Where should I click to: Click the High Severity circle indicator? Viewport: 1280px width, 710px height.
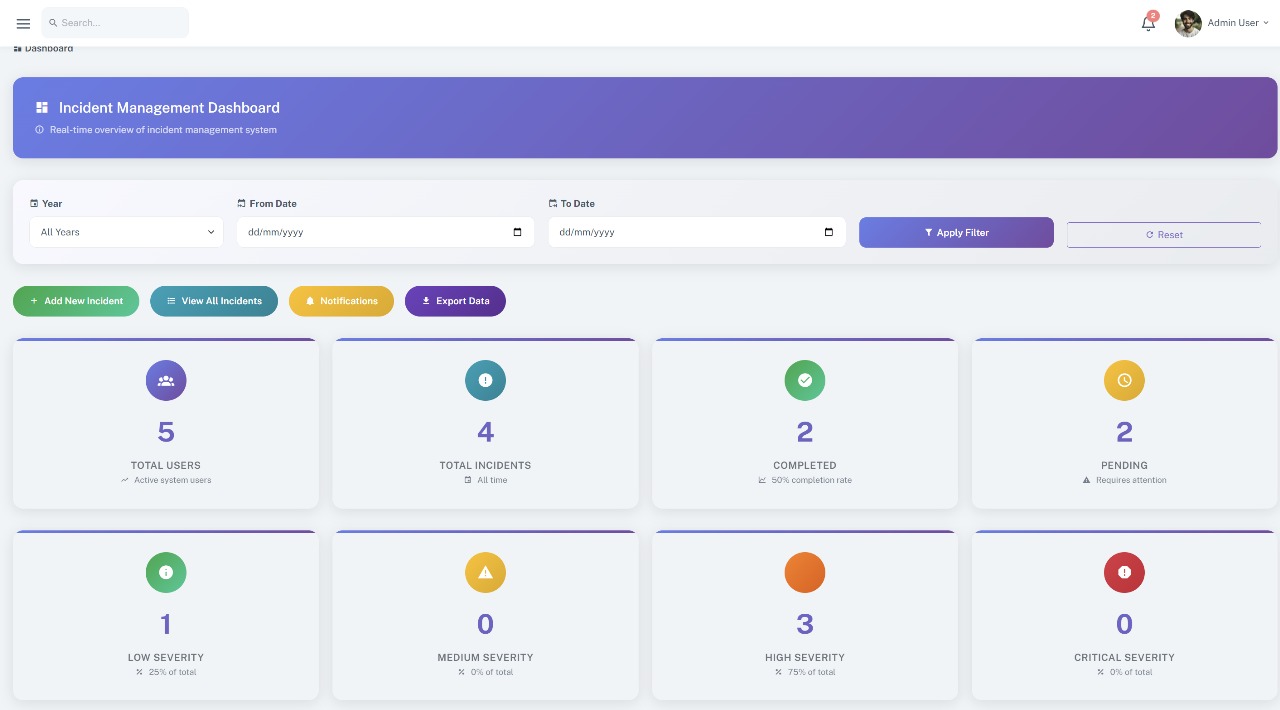(x=805, y=572)
